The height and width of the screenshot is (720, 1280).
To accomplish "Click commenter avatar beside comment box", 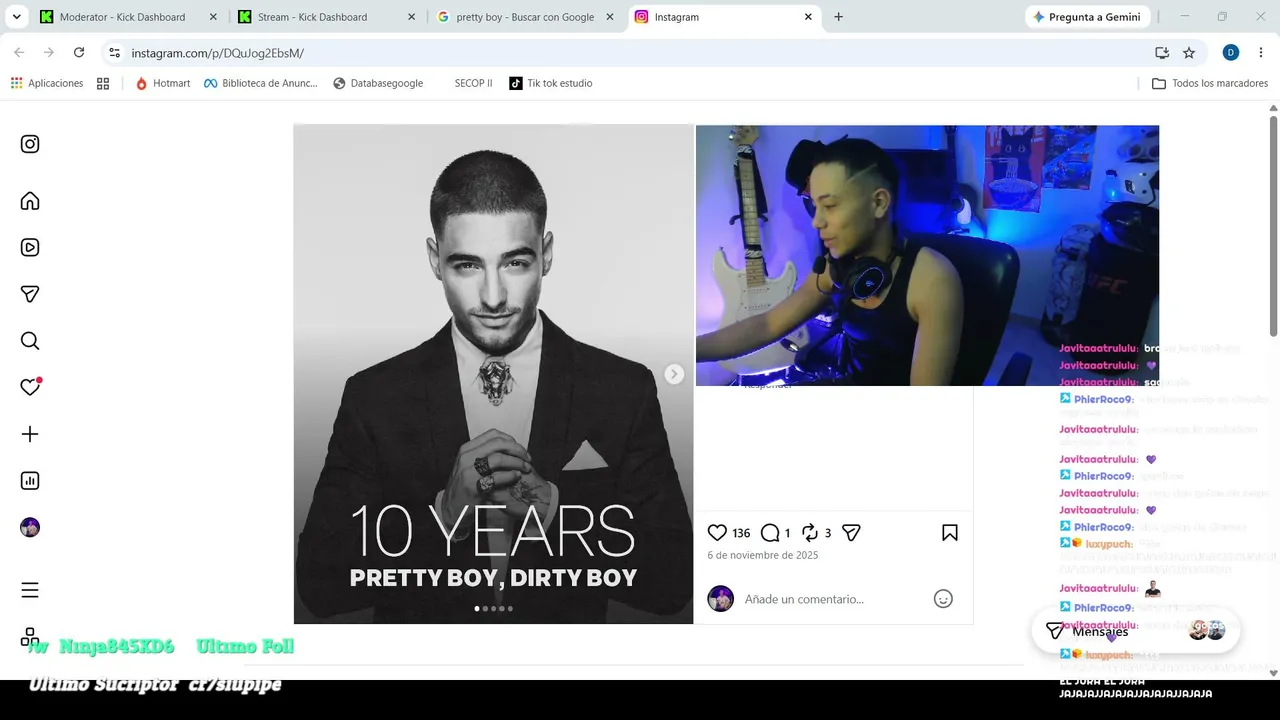I will point(720,599).
